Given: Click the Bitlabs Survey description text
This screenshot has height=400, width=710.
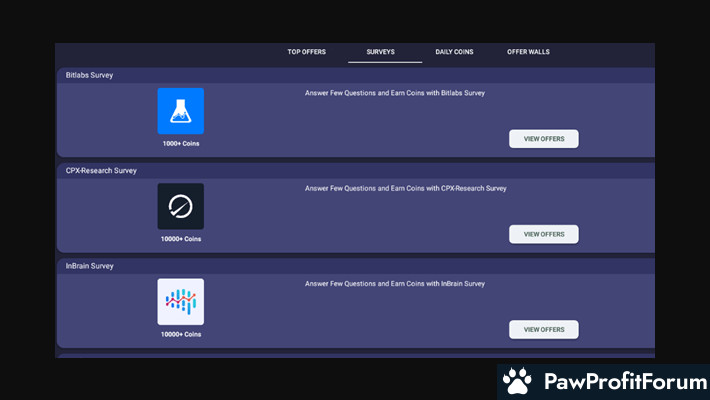Looking at the screenshot, I should pyautogui.click(x=395, y=93).
